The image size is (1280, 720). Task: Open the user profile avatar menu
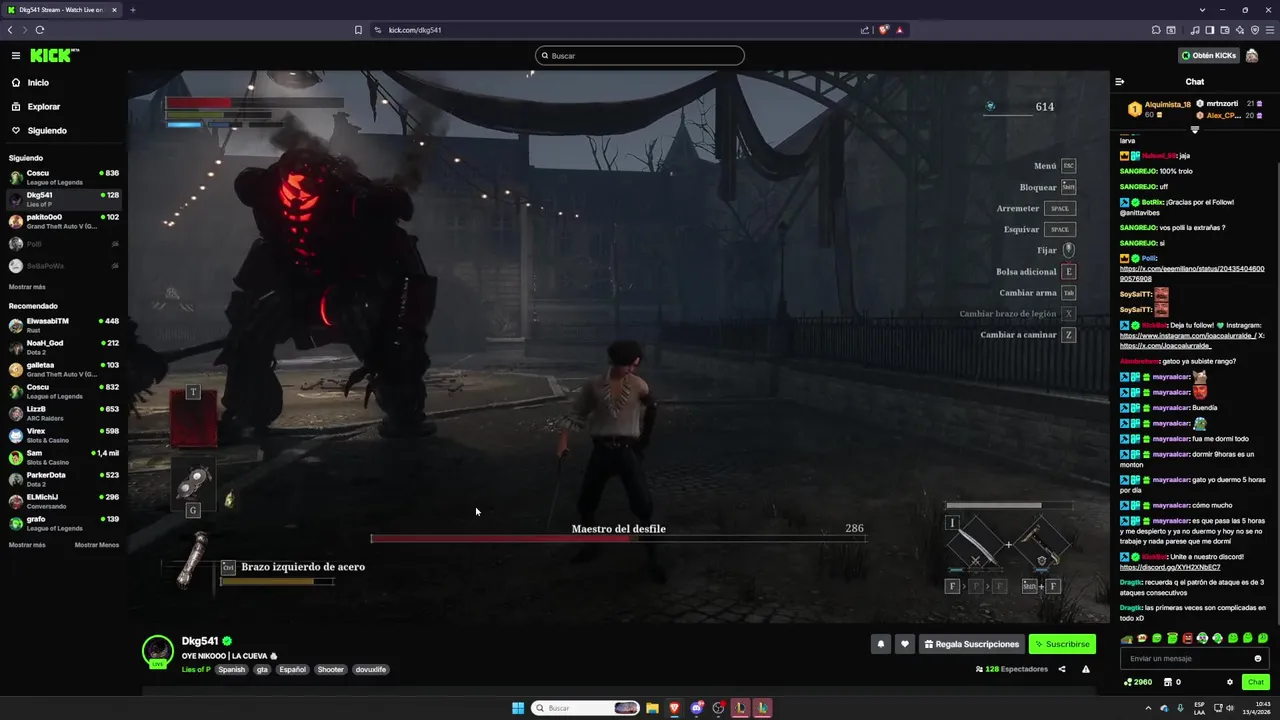[x=1252, y=56]
